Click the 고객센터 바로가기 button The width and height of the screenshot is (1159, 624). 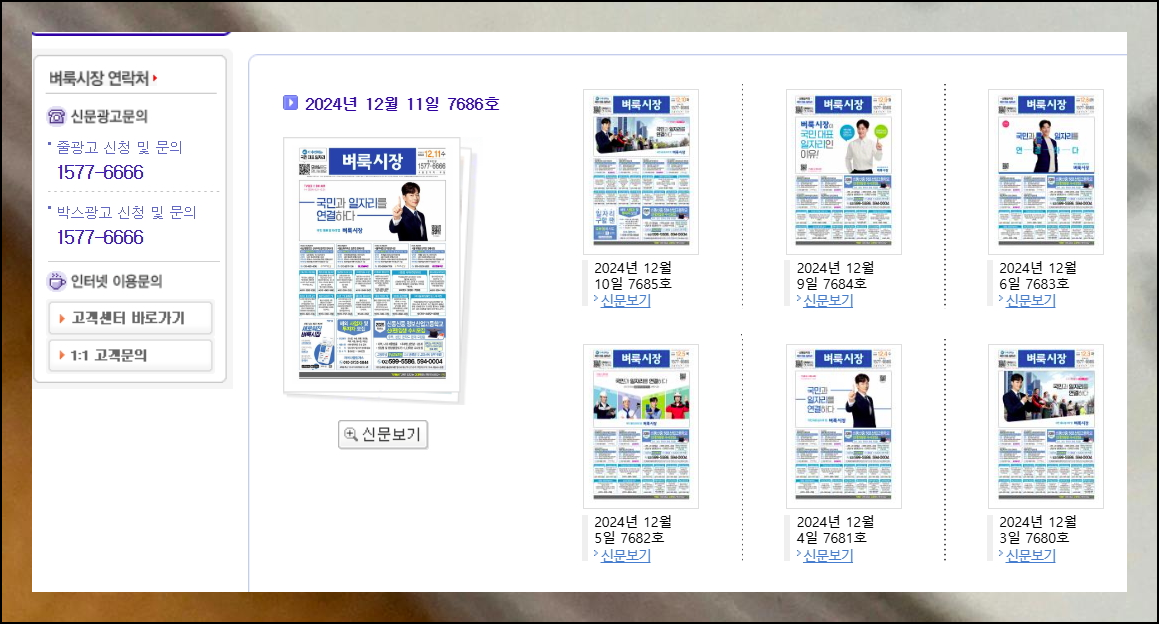coord(131,318)
